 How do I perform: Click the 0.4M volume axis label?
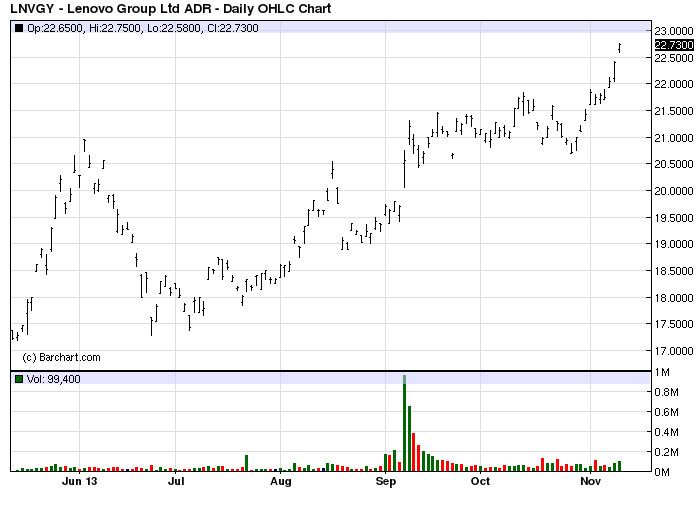pos(666,432)
